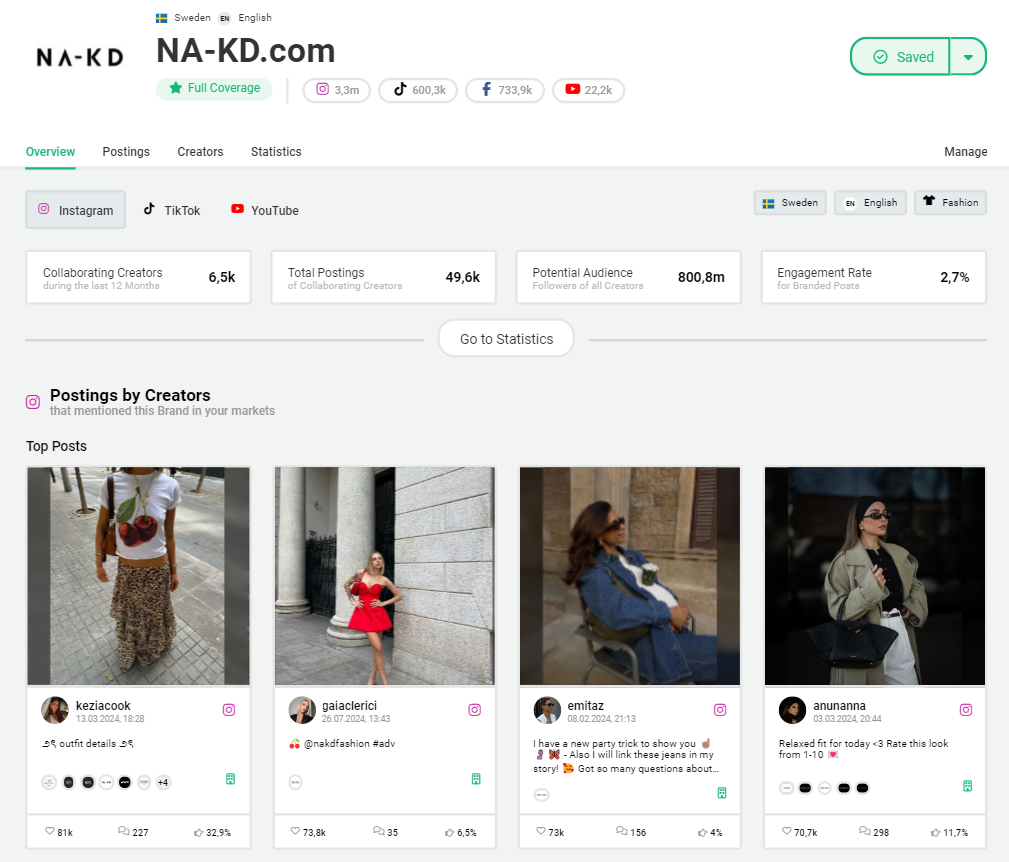Click the Instagram follower count badge 3,3m

(337, 90)
